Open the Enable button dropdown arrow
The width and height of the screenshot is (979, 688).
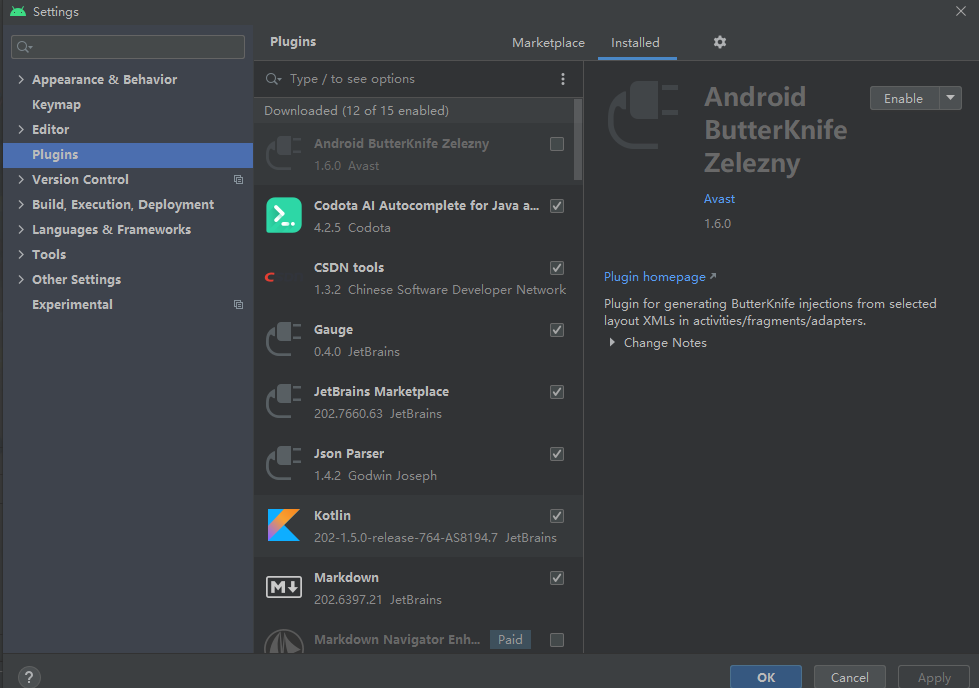950,98
